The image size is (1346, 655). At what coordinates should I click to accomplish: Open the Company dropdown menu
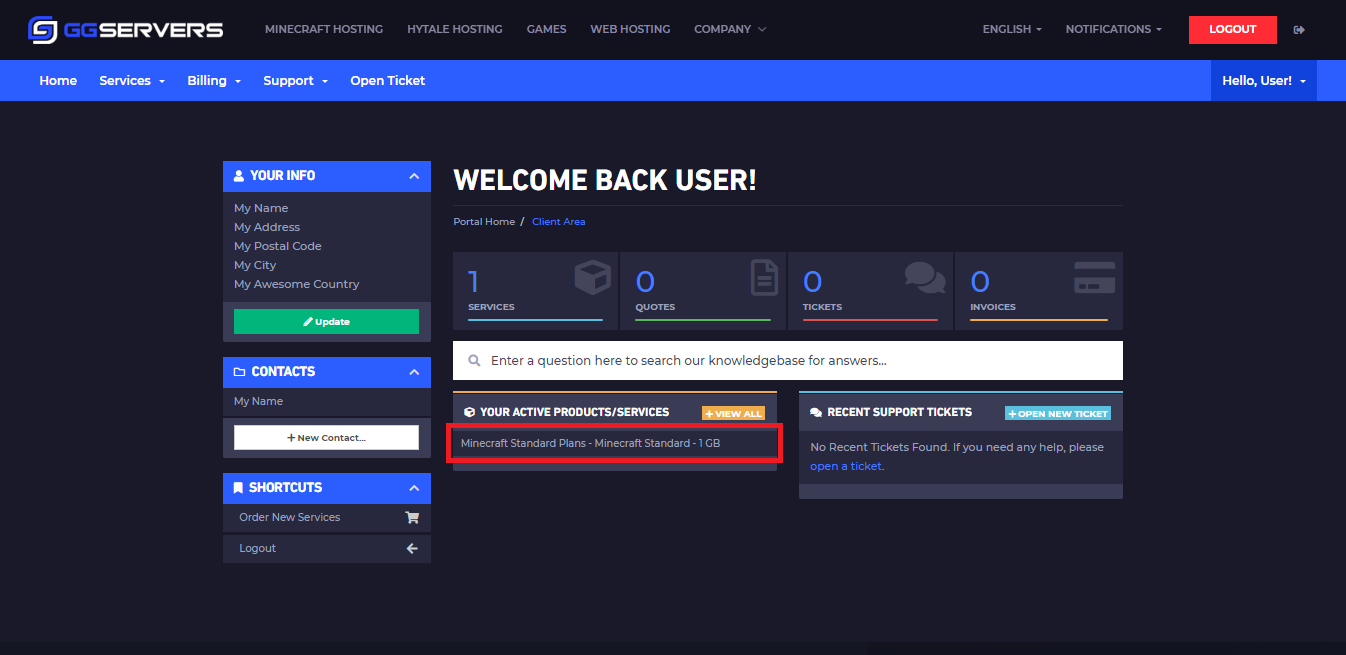point(730,29)
